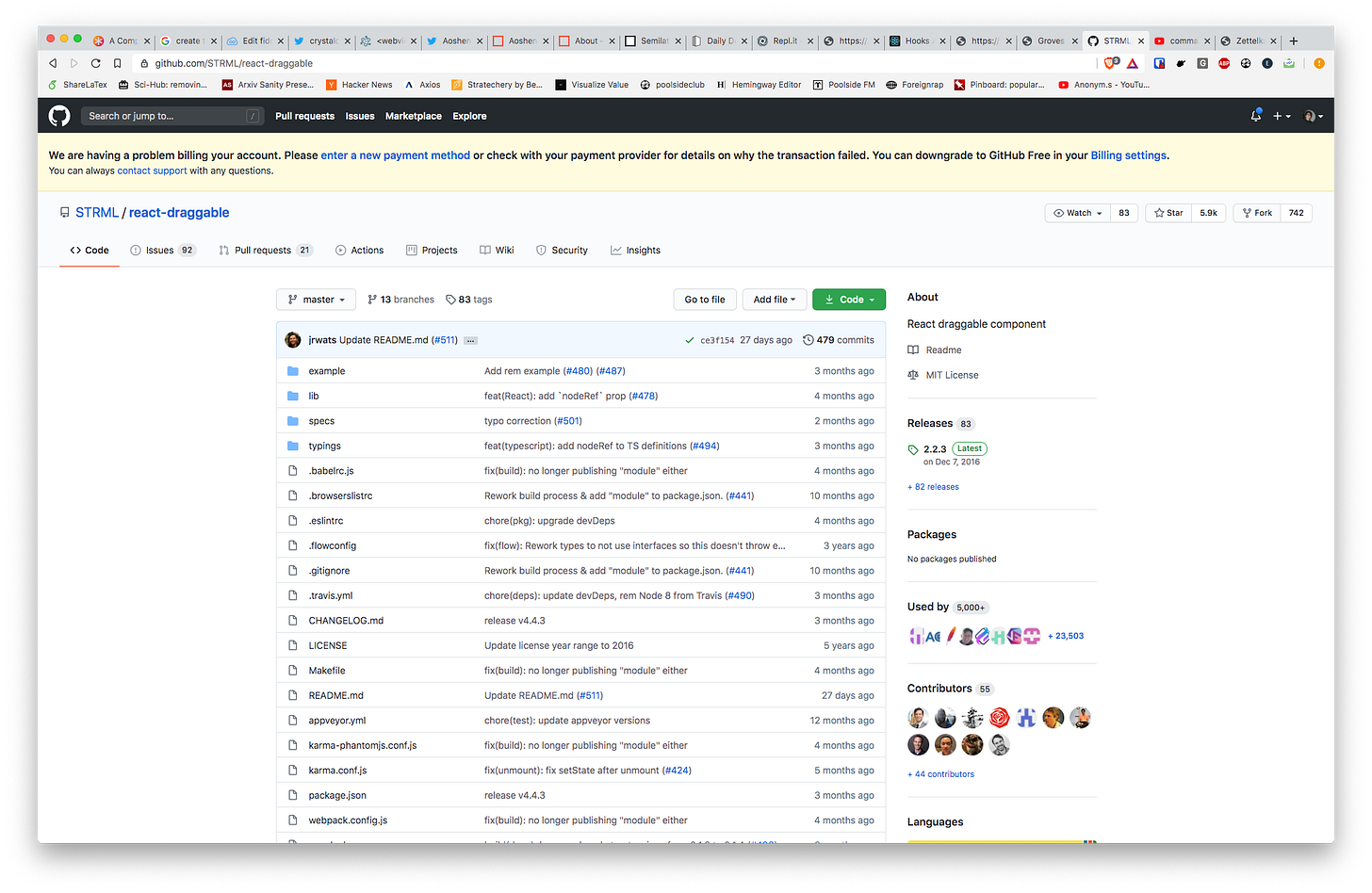
Task: Open pull request #478 link
Action: click(x=644, y=397)
